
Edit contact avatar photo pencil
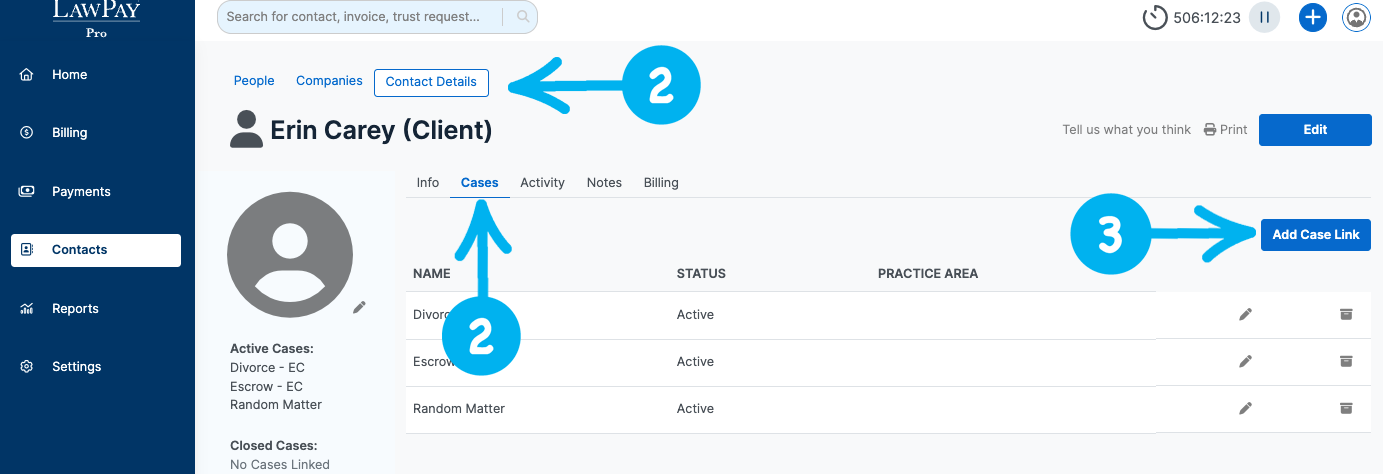point(359,307)
